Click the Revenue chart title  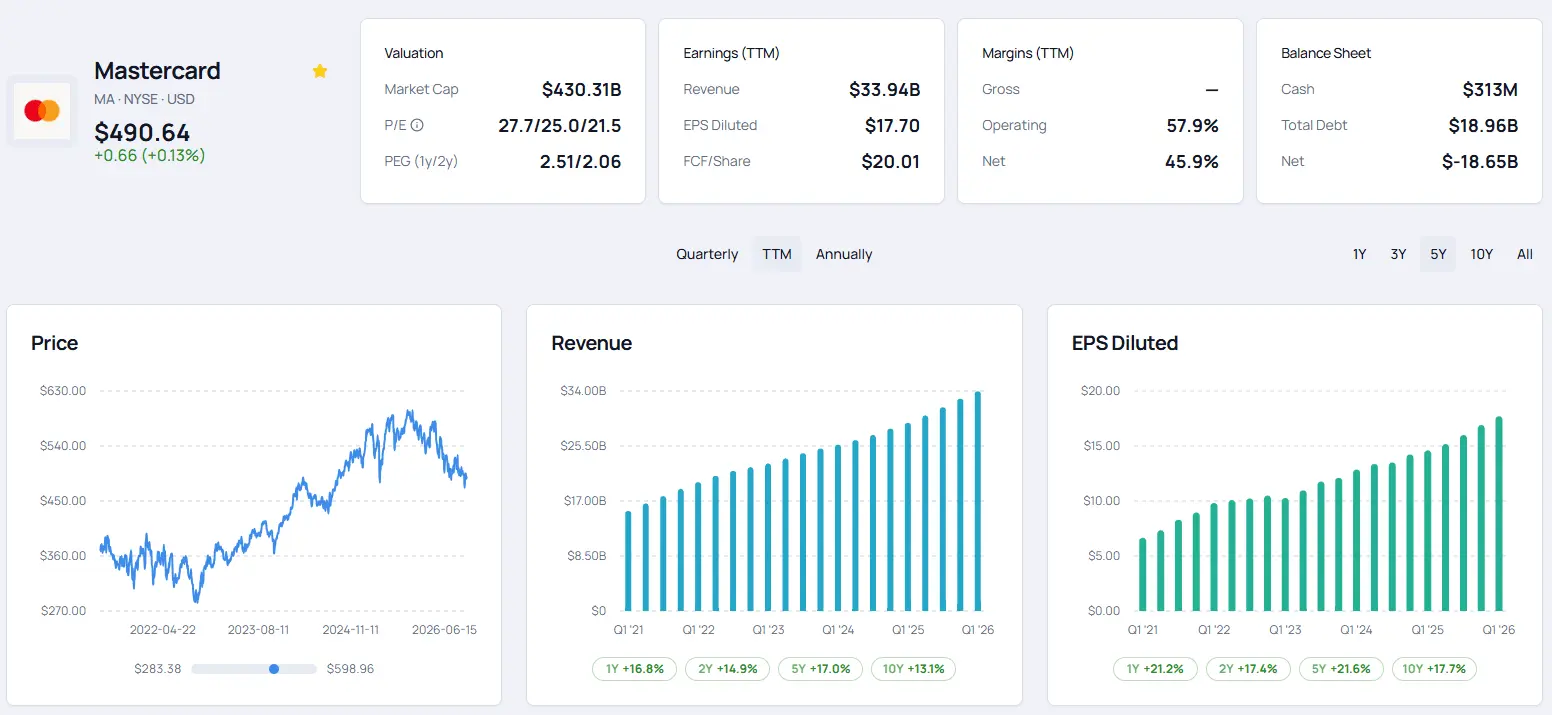591,343
